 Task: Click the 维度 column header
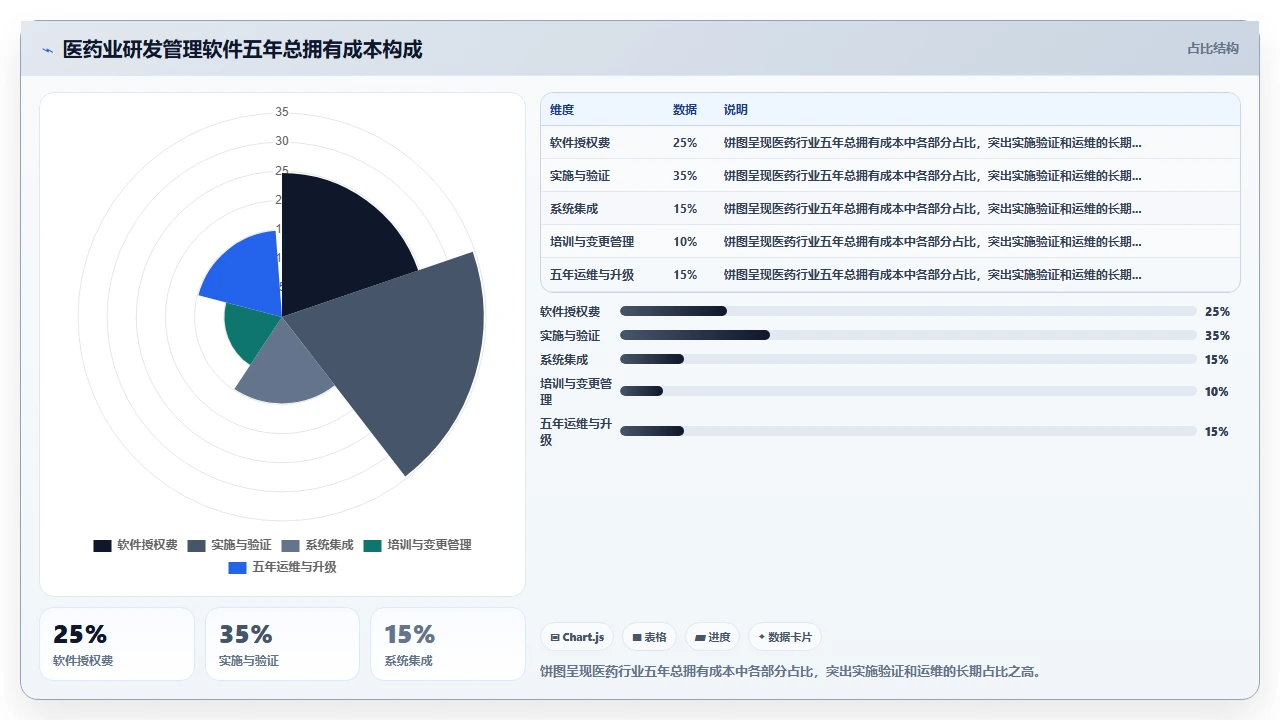[x=562, y=110]
